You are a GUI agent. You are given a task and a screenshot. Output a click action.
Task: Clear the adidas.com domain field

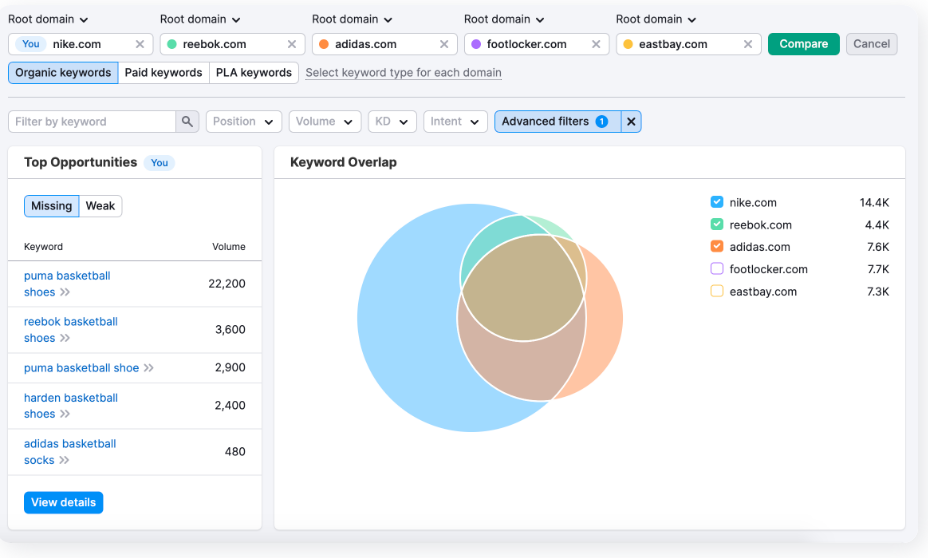(444, 44)
